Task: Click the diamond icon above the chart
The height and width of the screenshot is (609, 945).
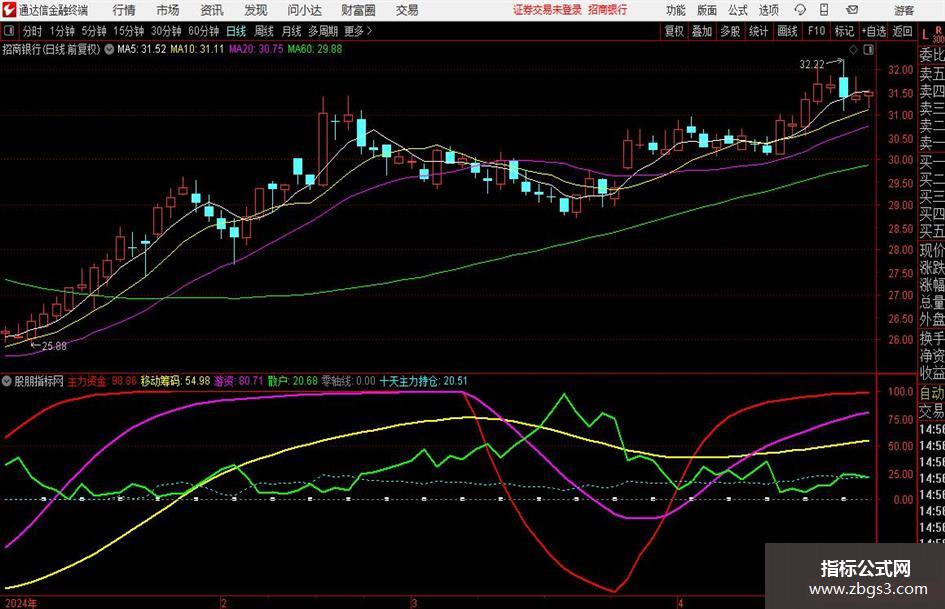Action: 853,50
